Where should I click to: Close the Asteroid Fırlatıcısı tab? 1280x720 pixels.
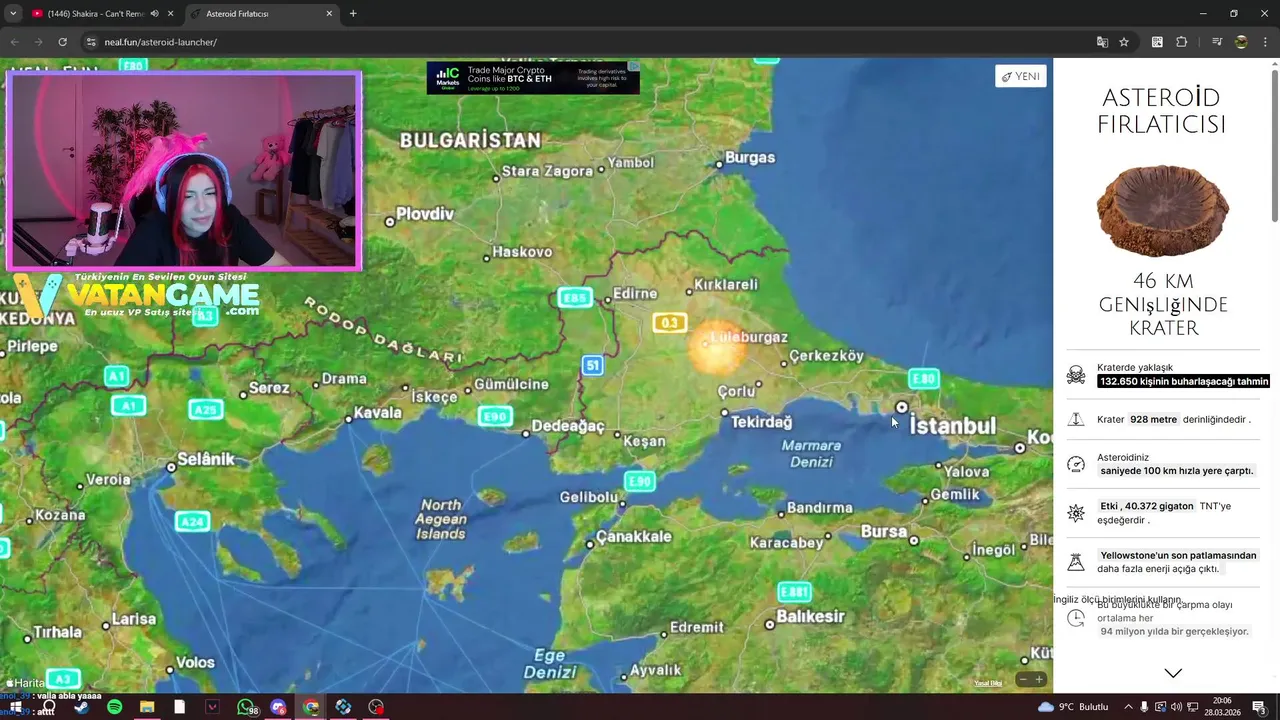pos(329,14)
